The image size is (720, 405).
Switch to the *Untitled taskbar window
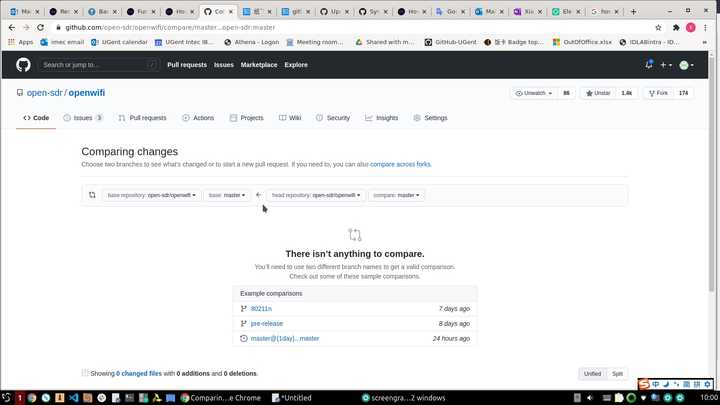tap(291, 398)
